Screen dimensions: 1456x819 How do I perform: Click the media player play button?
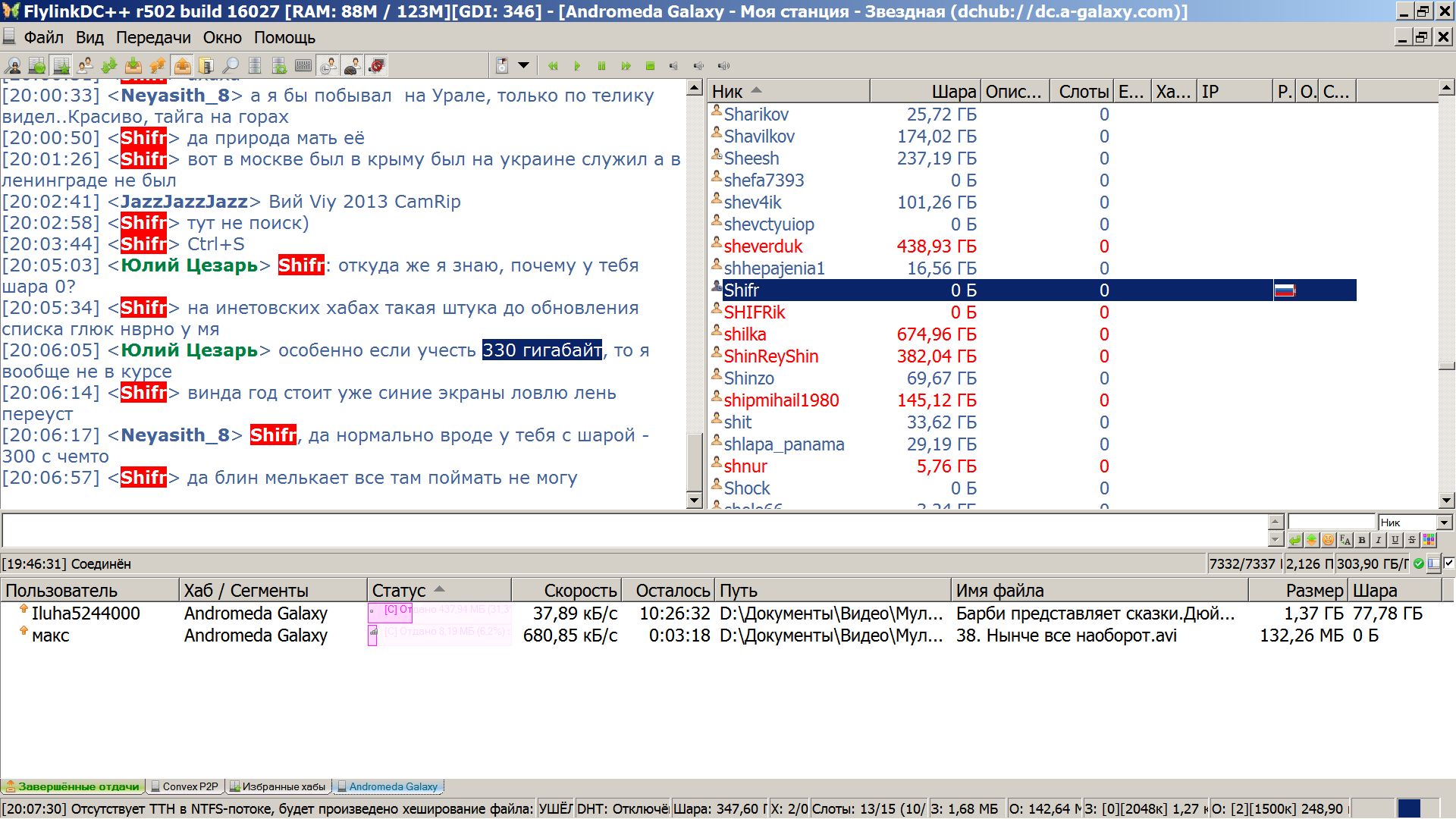577,66
